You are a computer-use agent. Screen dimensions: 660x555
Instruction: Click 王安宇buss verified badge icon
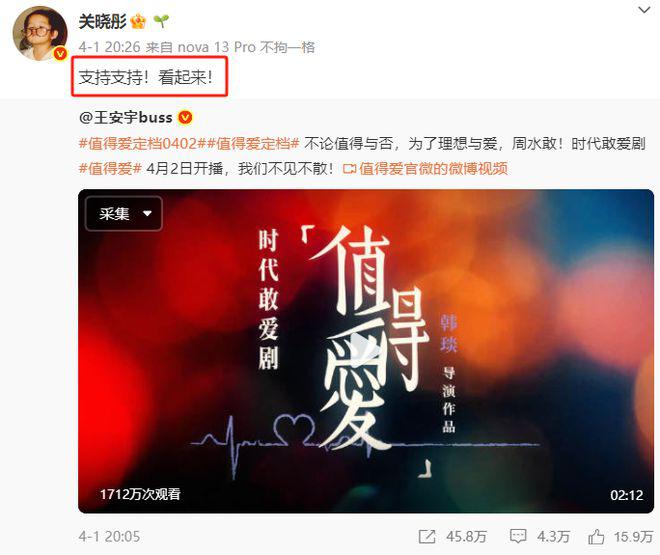(185, 117)
